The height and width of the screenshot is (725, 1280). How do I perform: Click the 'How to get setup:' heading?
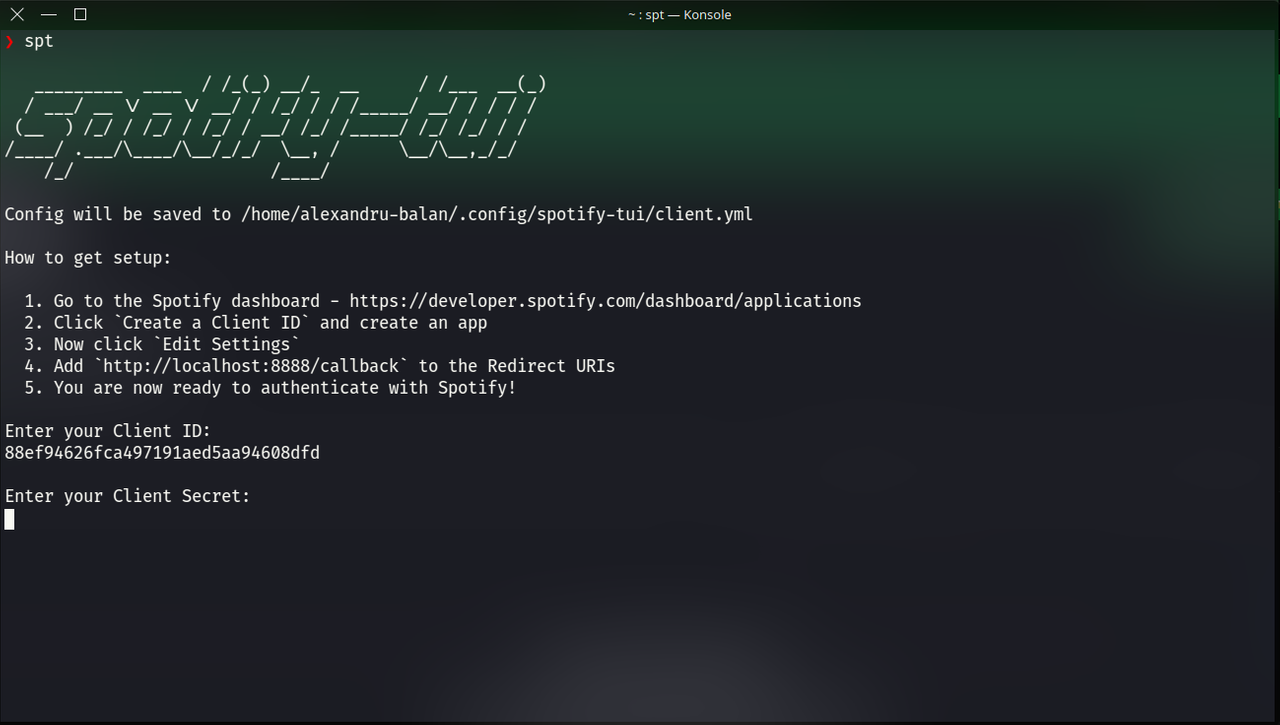coord(88,258)
